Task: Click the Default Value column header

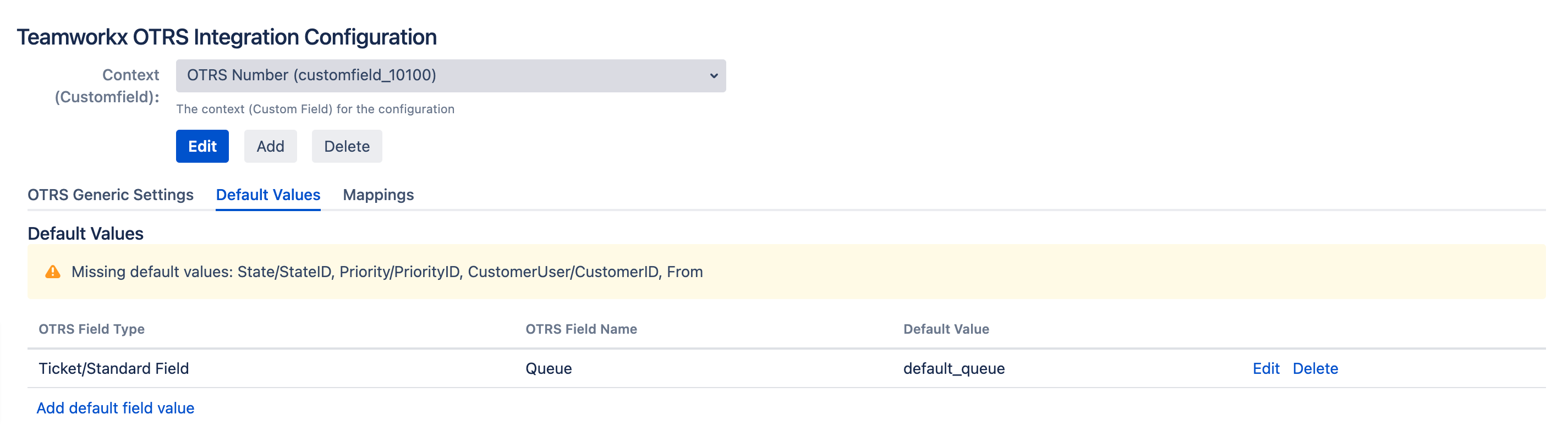Action: click(946, 329)
